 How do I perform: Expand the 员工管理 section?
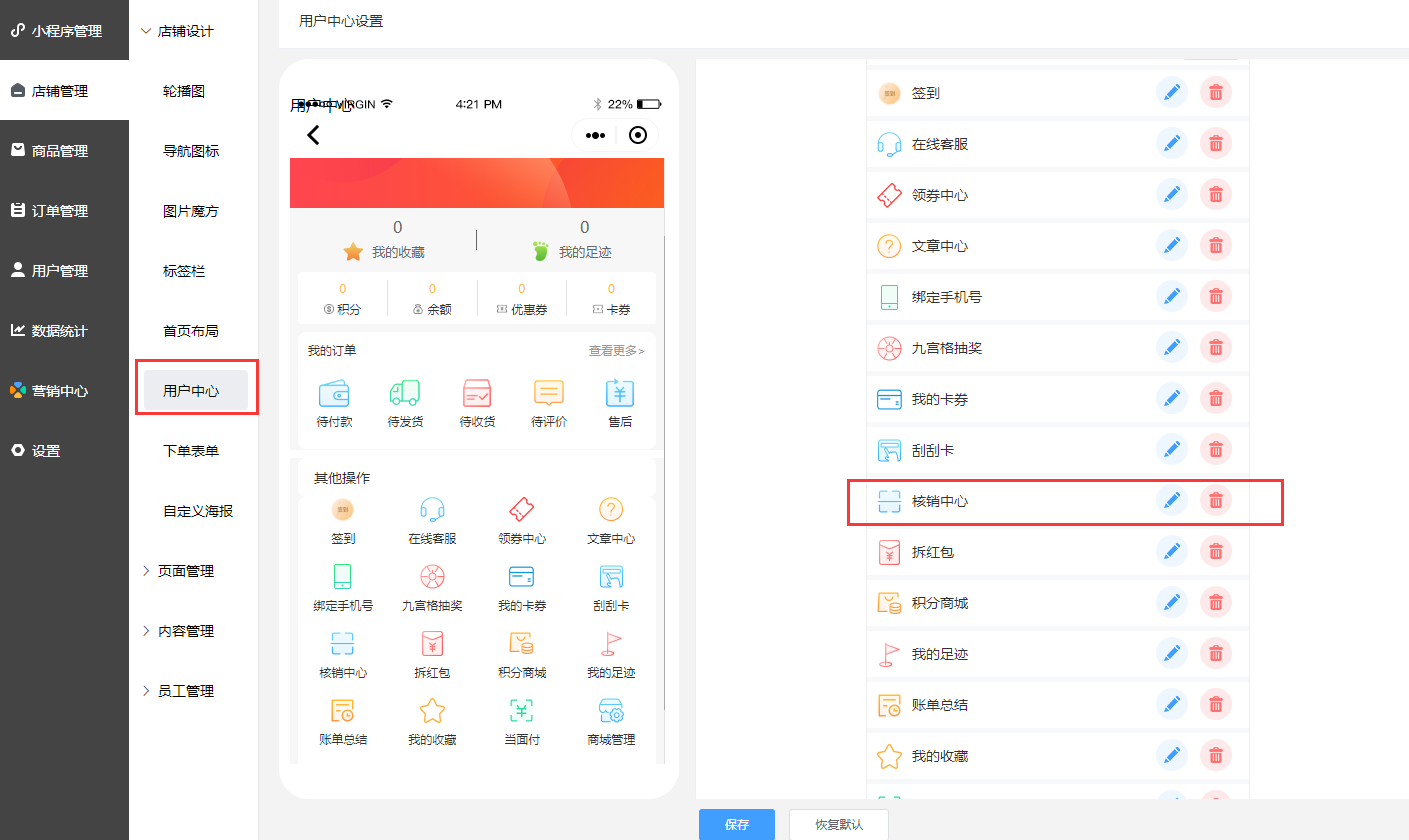click(x=178, y=691)
